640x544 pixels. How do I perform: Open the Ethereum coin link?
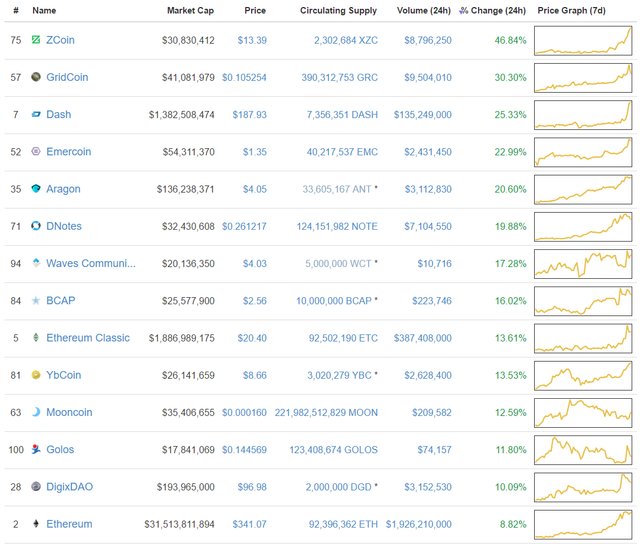69,524
